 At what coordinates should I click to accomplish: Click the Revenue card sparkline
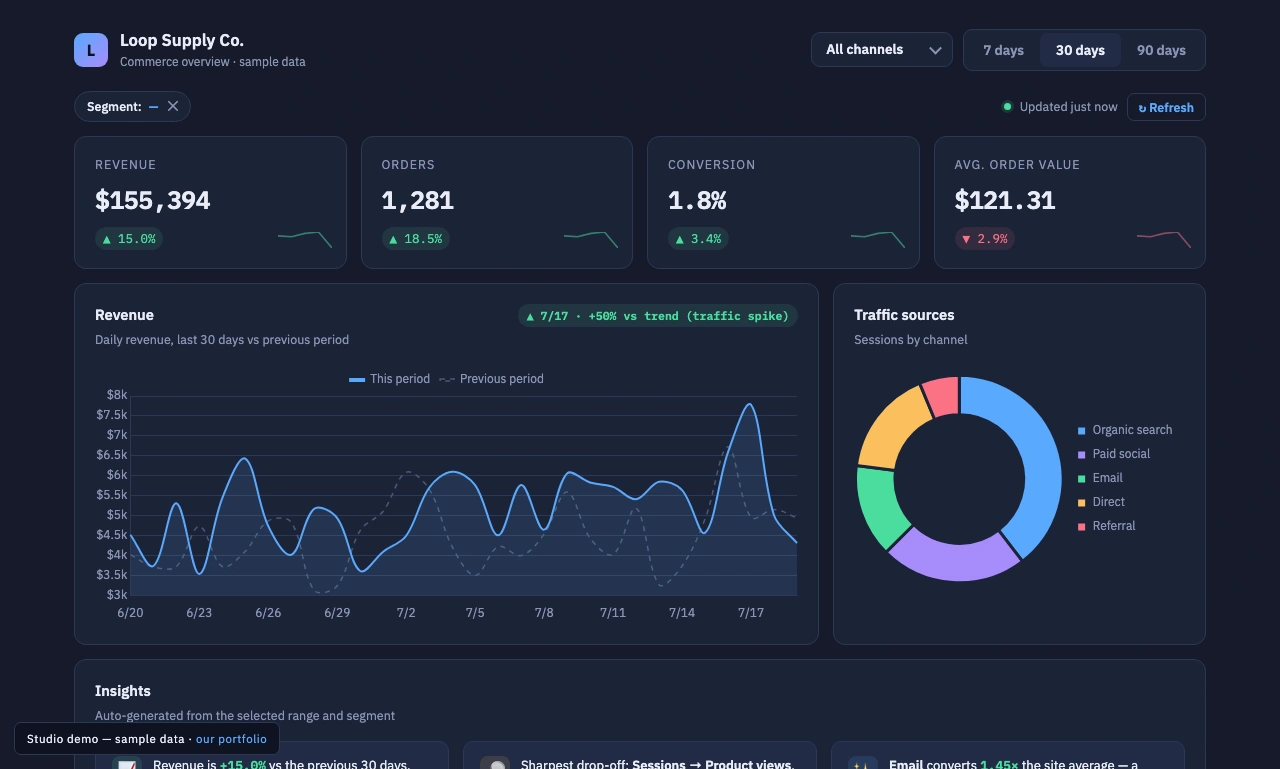click(x=305, y=239)
